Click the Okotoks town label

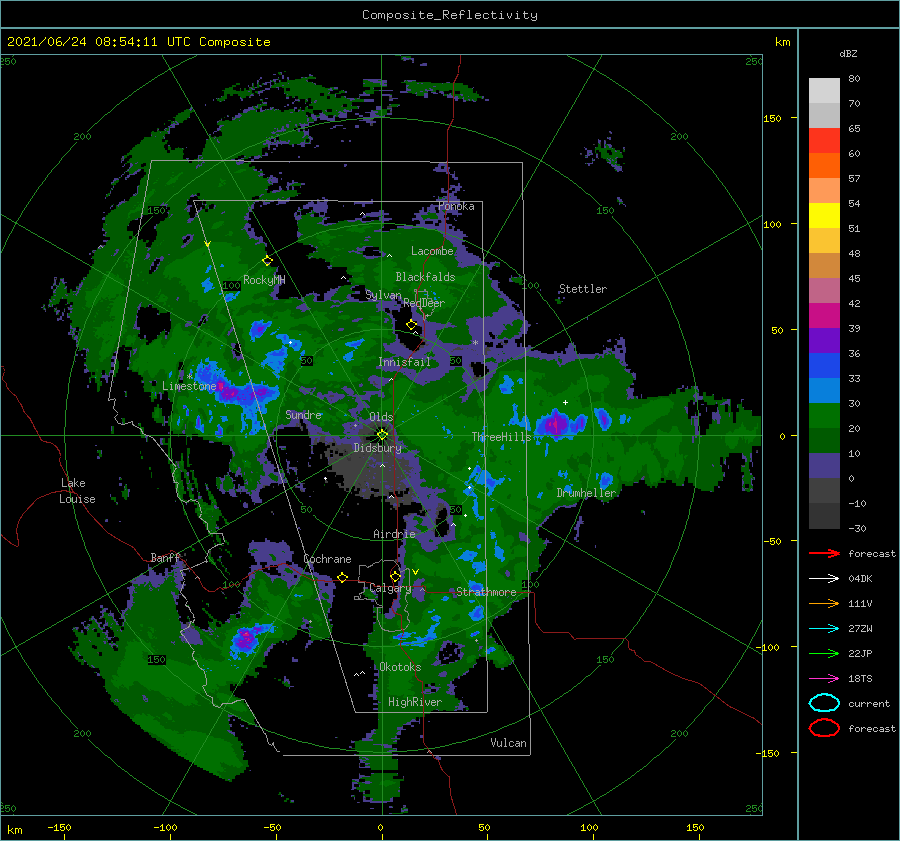[400, 667]
